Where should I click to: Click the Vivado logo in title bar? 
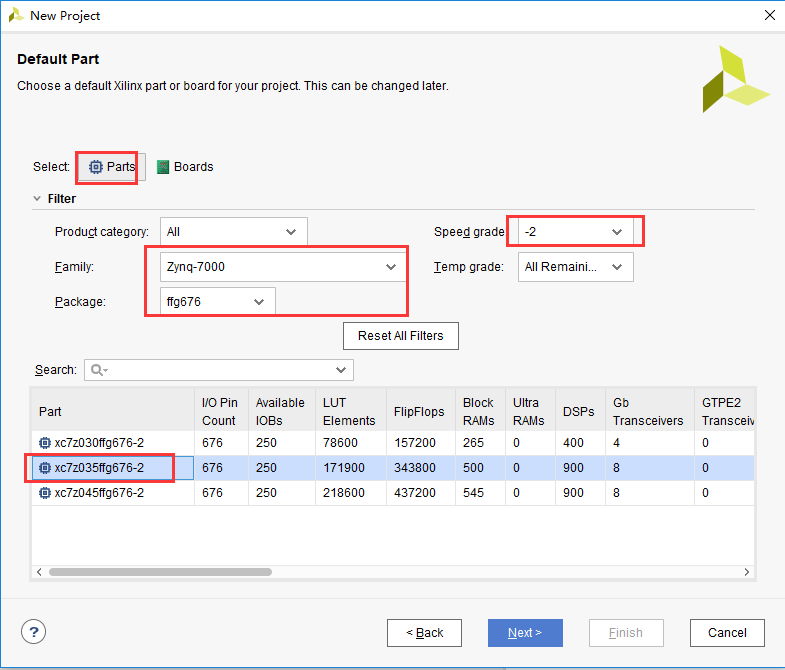[16, 15]
